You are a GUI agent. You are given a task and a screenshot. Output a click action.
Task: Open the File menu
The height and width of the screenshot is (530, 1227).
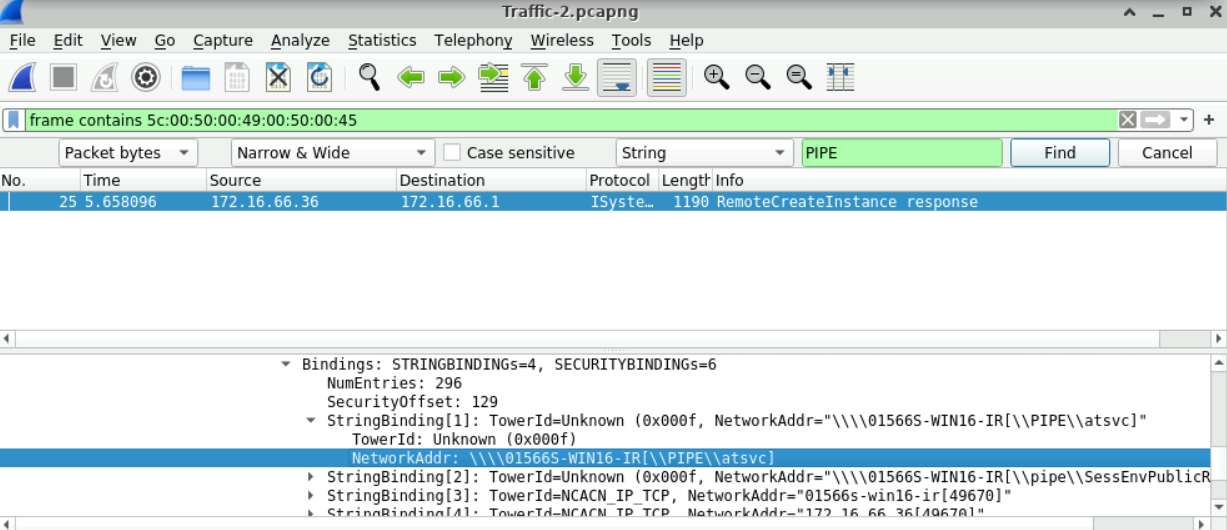click(22, 40)
